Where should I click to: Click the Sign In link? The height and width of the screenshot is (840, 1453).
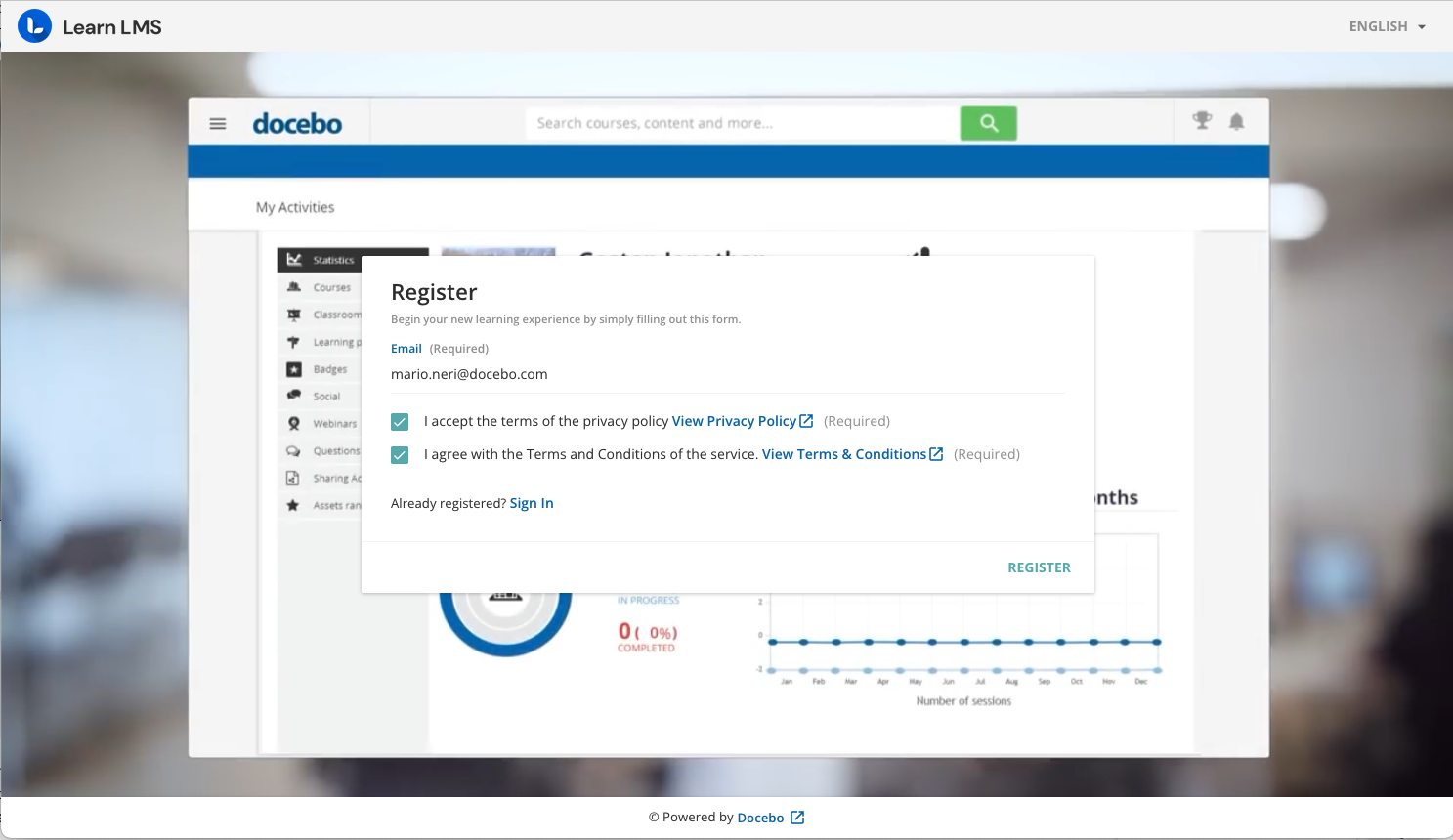click(532, 503)
